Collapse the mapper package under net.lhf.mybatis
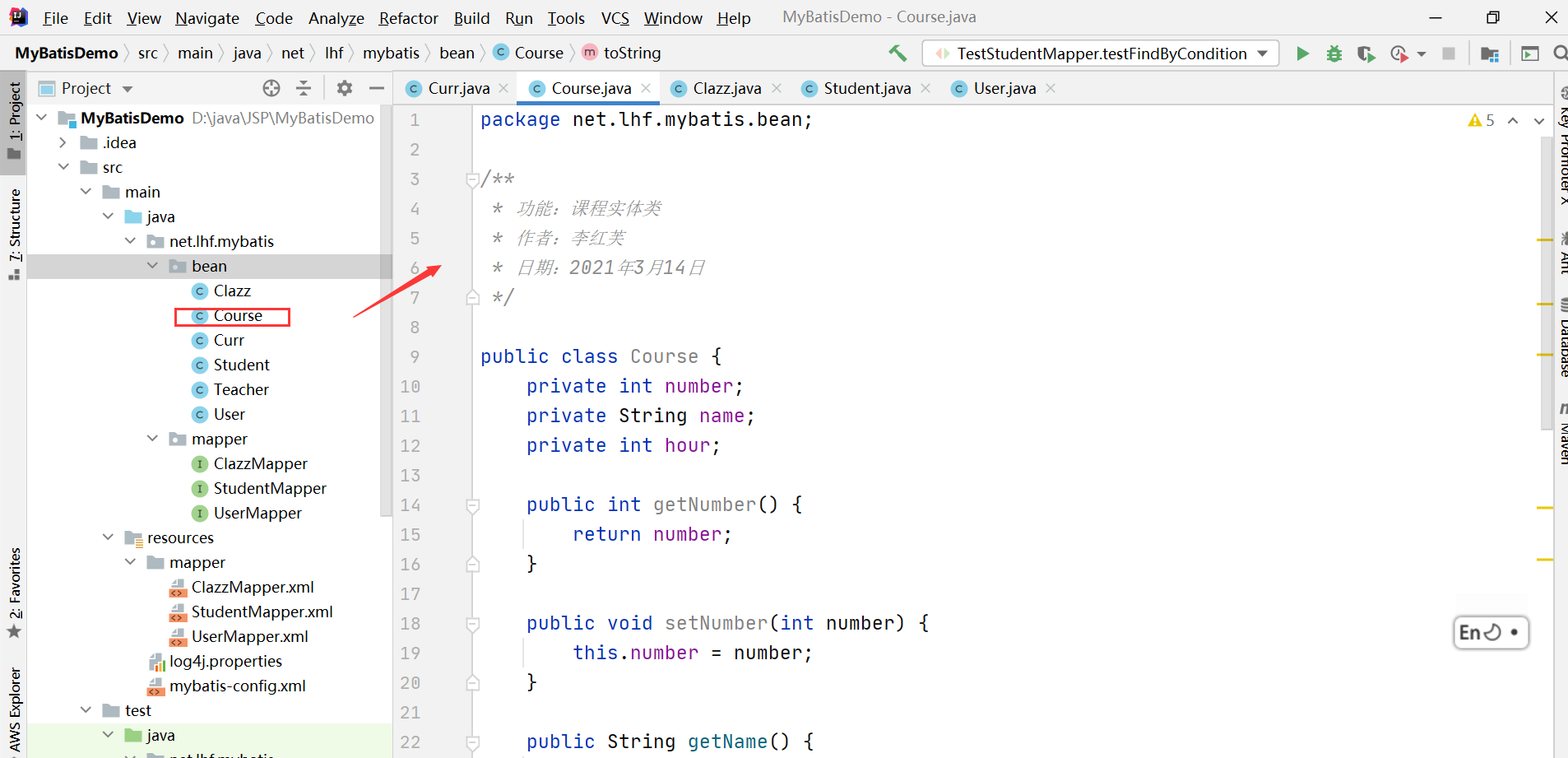The height and width of the screenshot is (758, 1568). [x=152, y=439]
